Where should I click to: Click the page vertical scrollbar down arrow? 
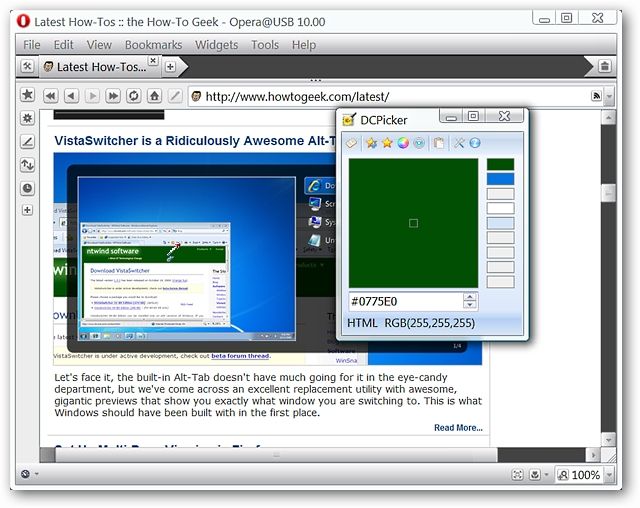pyautogui.click(x=608, y=440)
